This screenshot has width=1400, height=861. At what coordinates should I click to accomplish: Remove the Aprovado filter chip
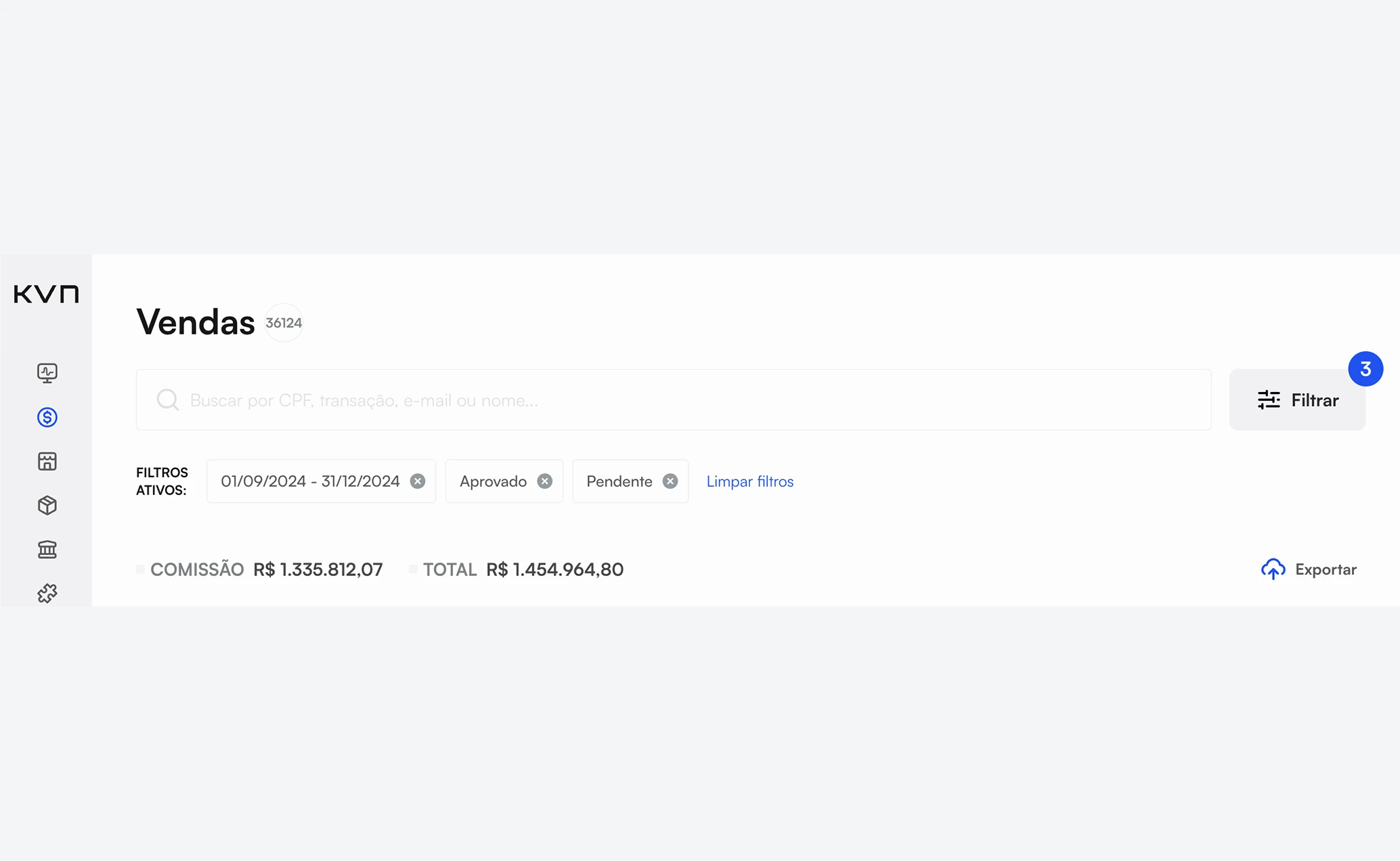(x=544, y=481)
